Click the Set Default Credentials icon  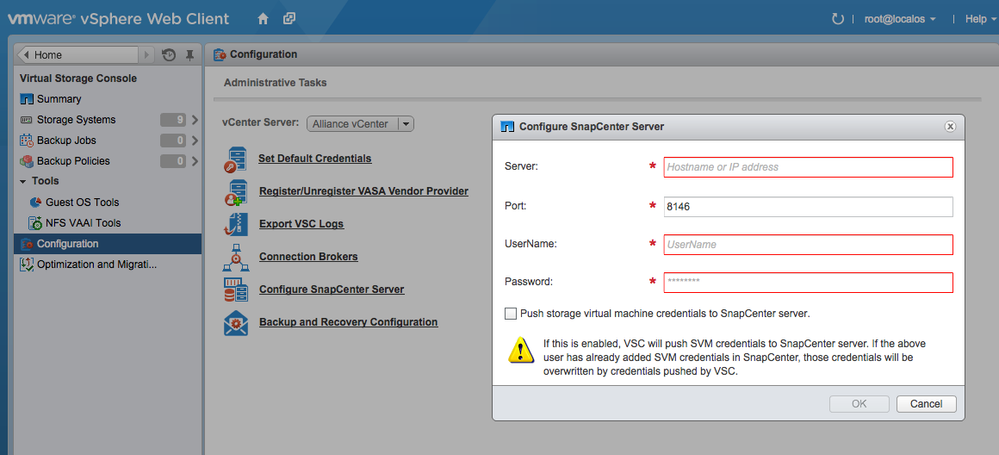coord(237,159)
